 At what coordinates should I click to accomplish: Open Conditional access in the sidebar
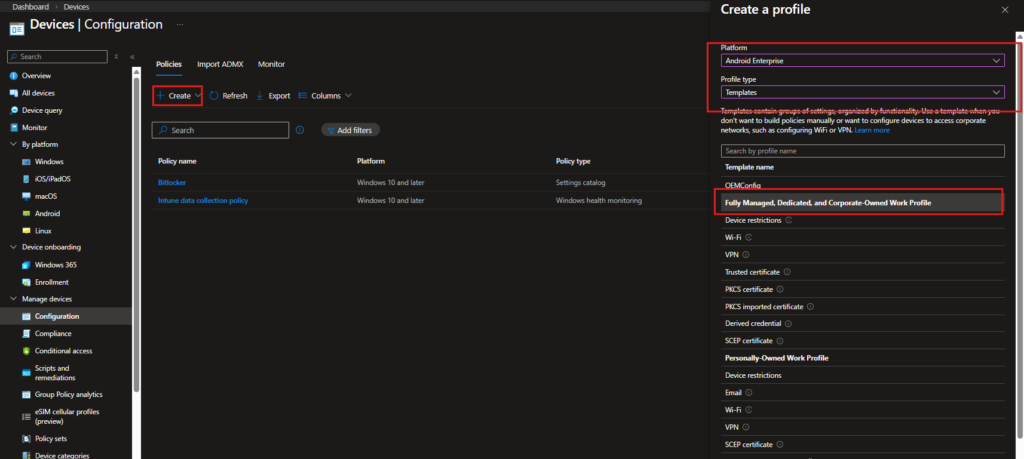point(63,351)
